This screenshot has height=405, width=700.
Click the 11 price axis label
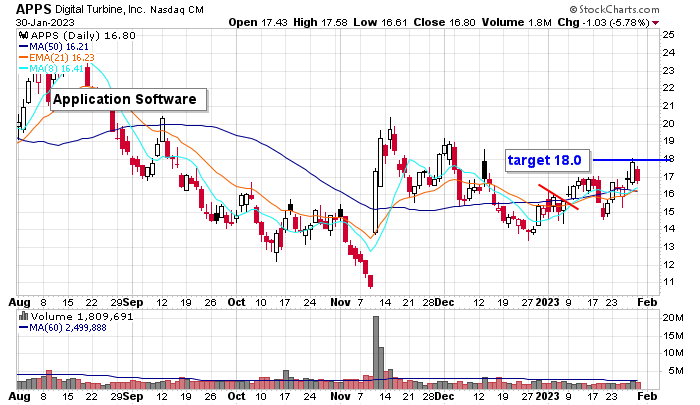(668, 282)
